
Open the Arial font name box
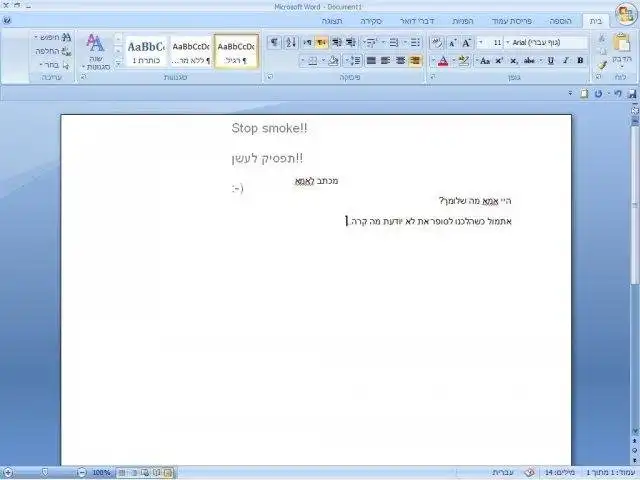547,42
